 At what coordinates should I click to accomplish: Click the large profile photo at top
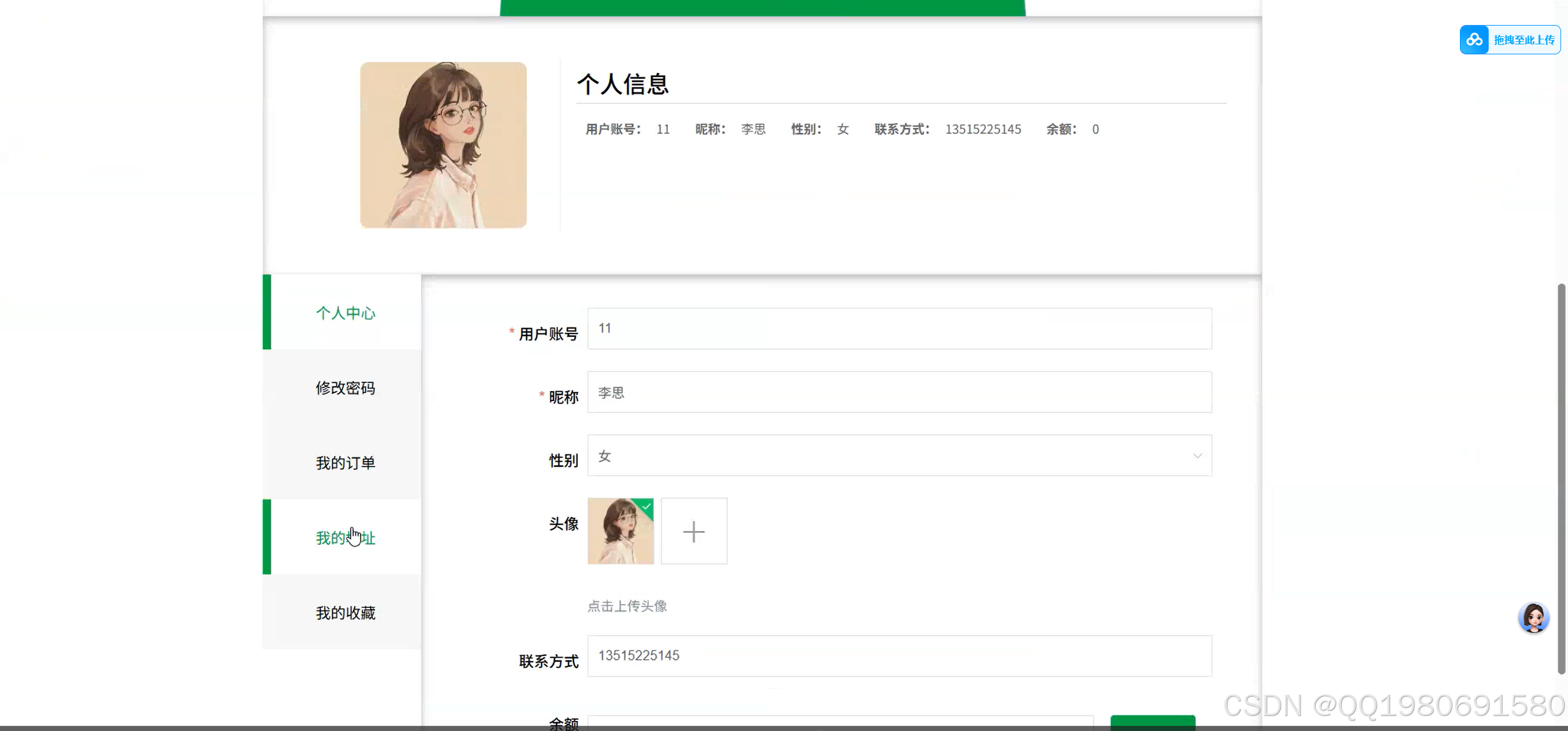point(443,144)
